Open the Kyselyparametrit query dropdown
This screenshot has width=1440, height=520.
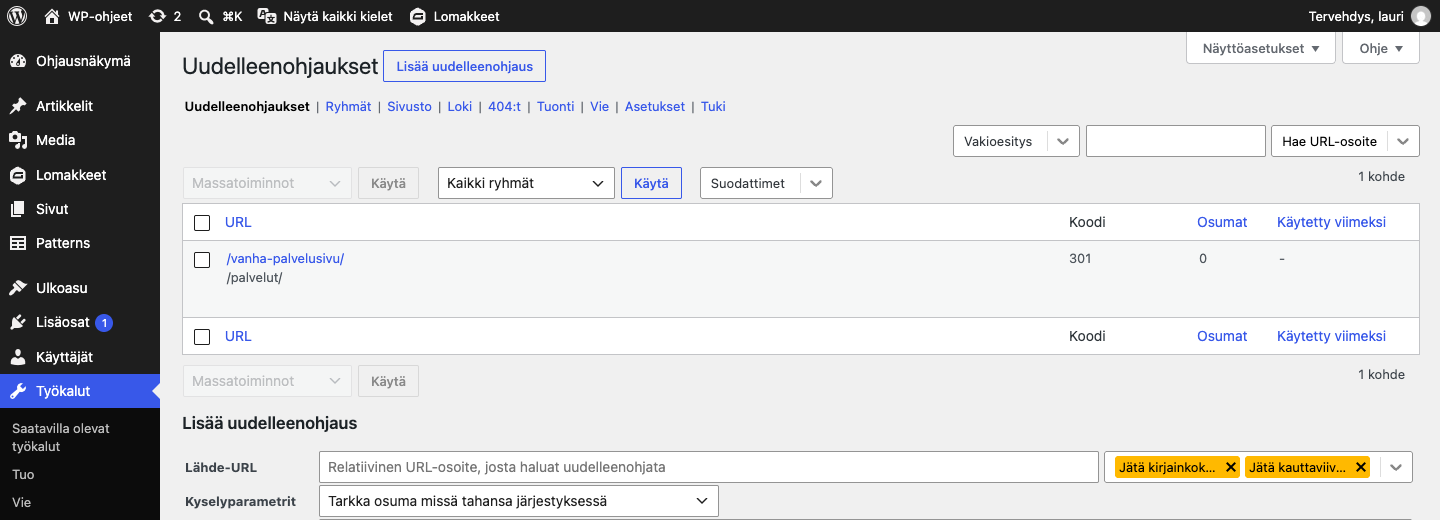tap(518, 501)
